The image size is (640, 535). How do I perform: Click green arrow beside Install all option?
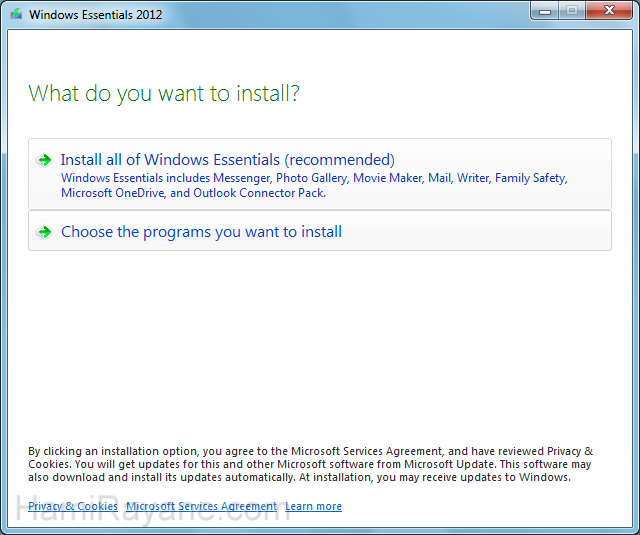tap(44, 160)
